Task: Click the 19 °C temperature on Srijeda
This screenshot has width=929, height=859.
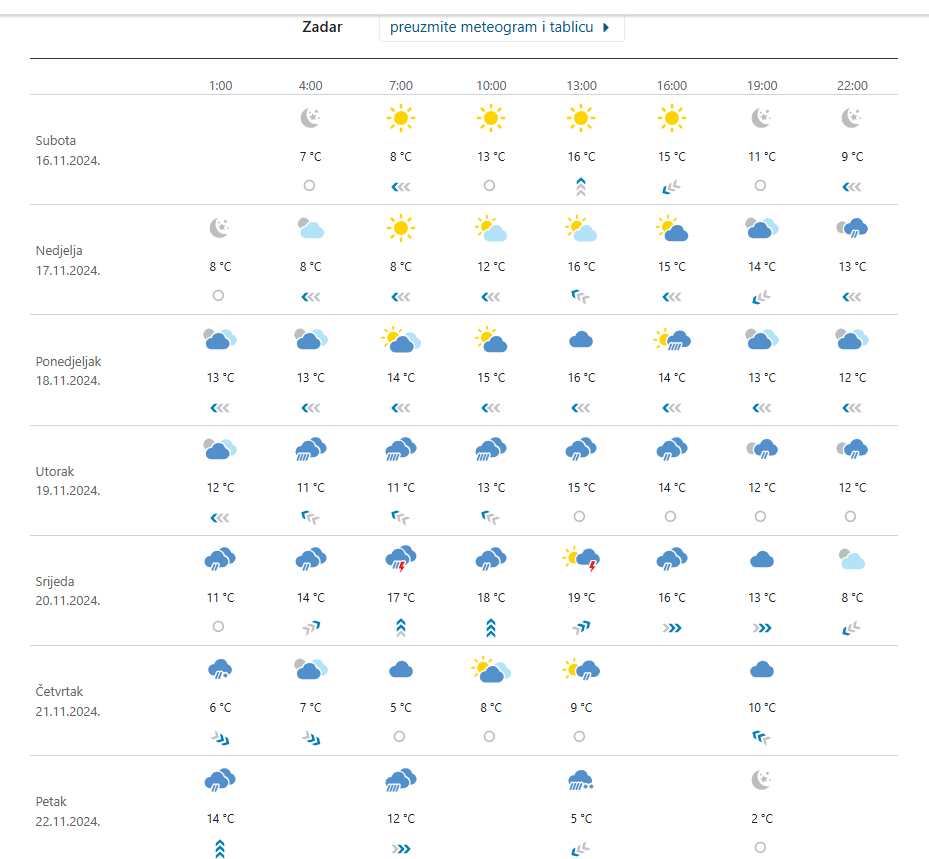Action: coord(581,598)
